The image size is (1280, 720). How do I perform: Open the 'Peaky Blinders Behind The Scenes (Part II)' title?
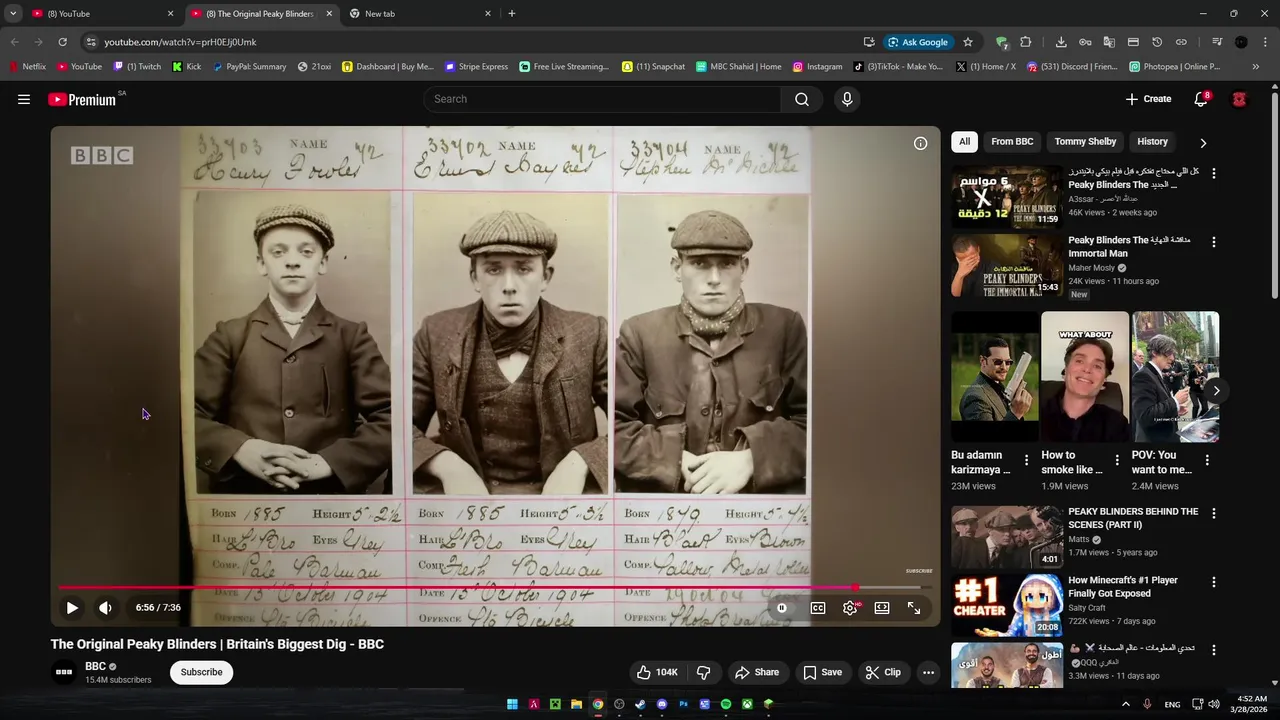(1133, 518)
